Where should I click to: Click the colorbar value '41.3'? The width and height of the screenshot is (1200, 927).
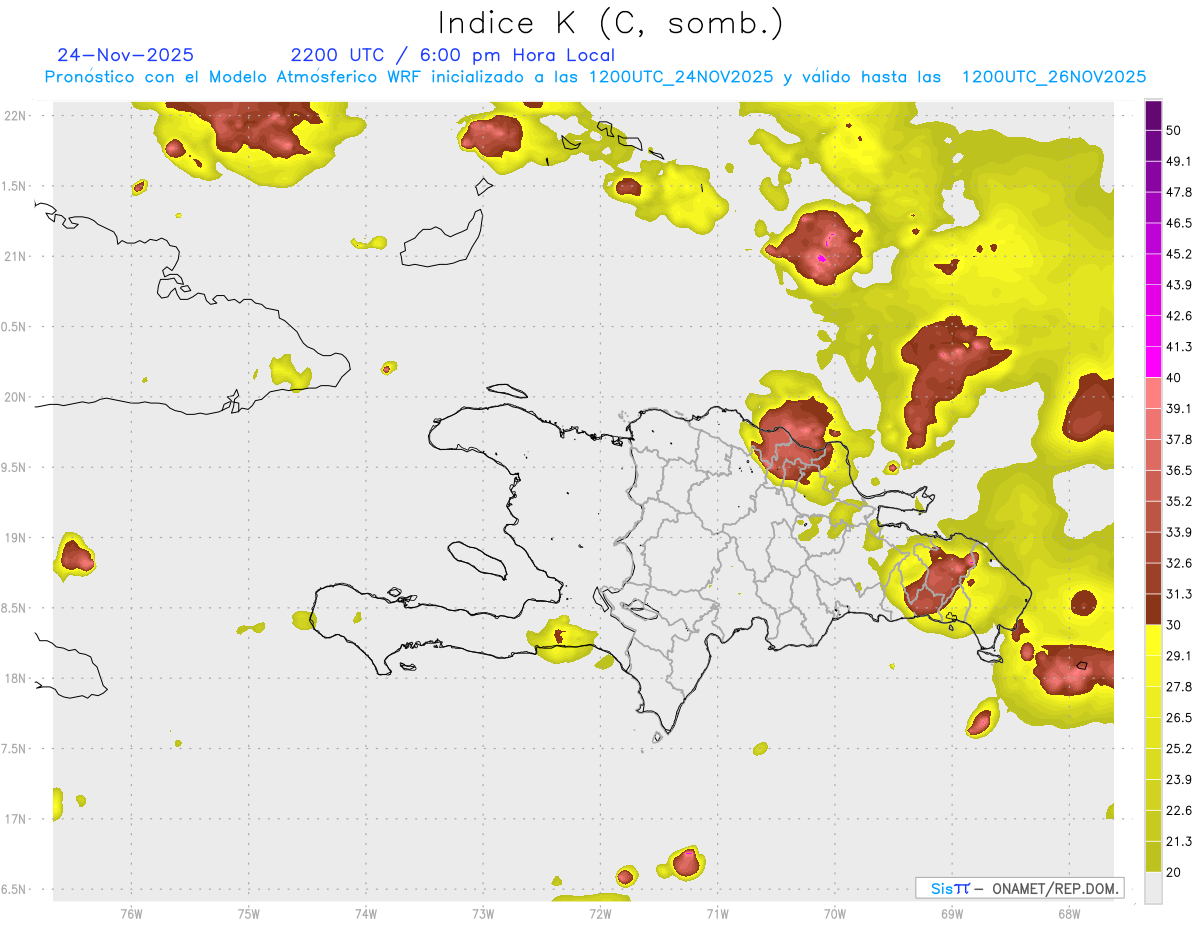point(1179,347)
